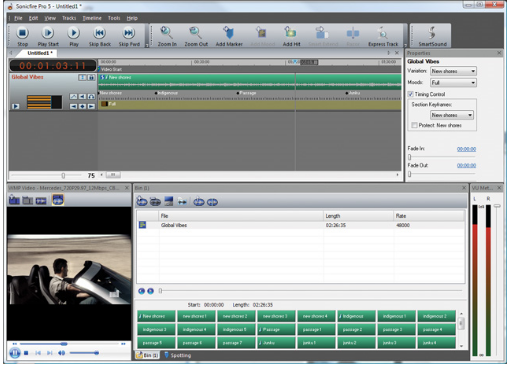Mute the video player speaker icon
Image resolution: width=508 pixels, height=365 pixels.
(62, 353)
